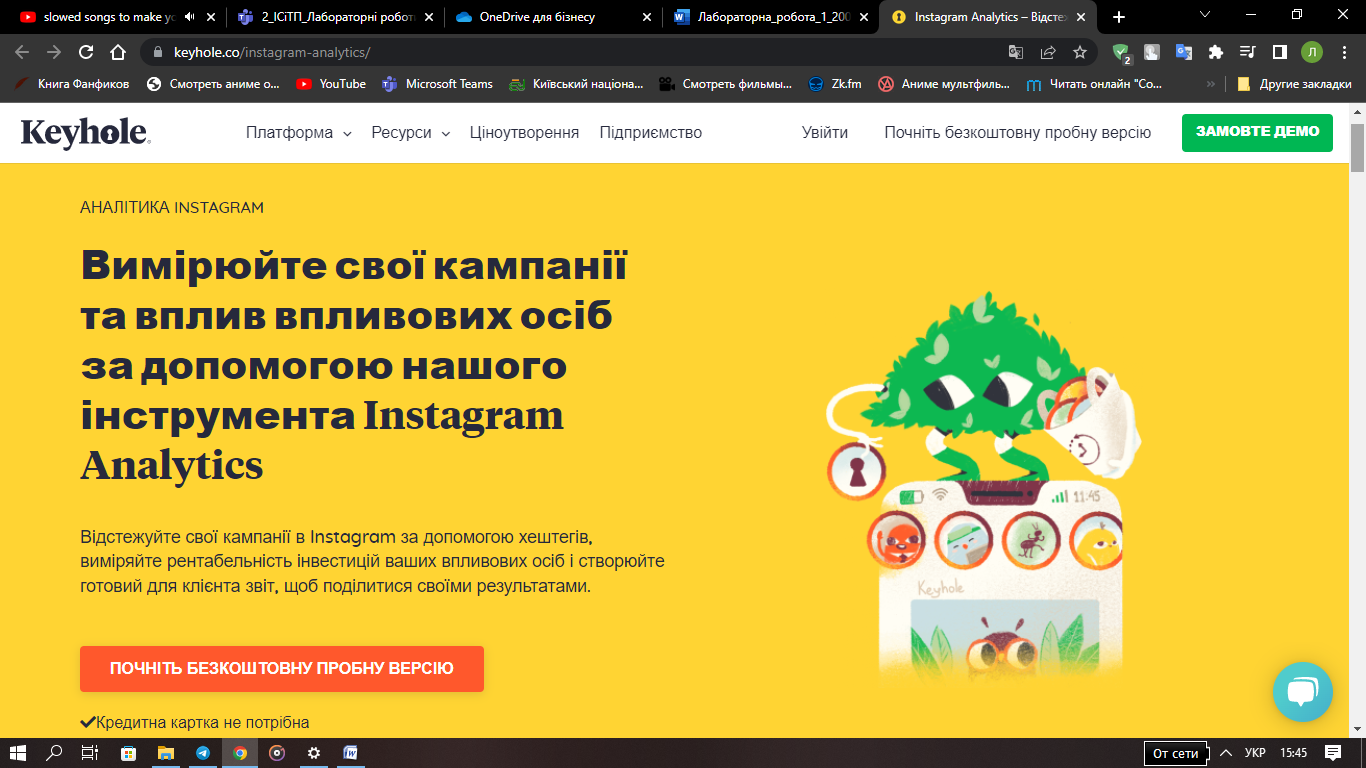Open the browser home page icon

[118, 52]
